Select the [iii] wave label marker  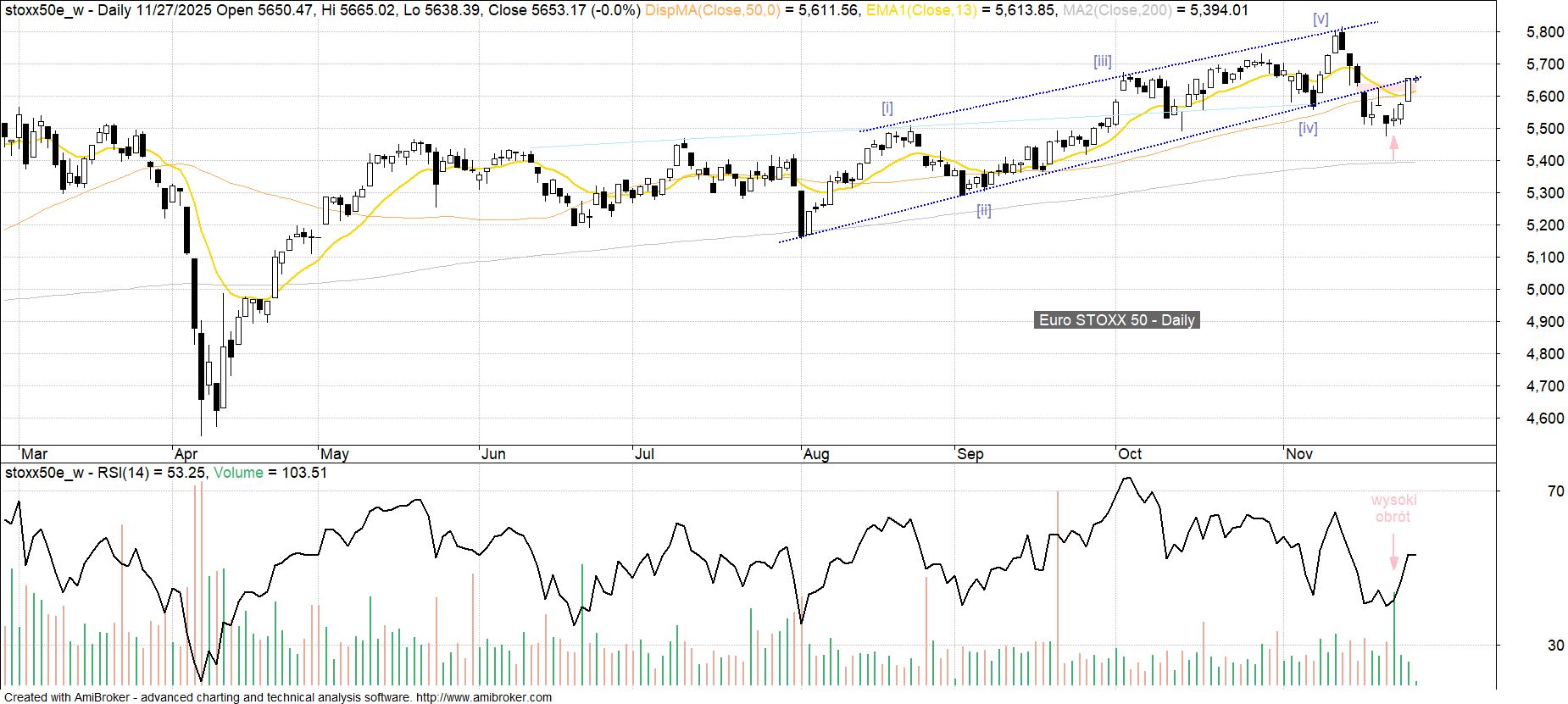[1102, 61]
